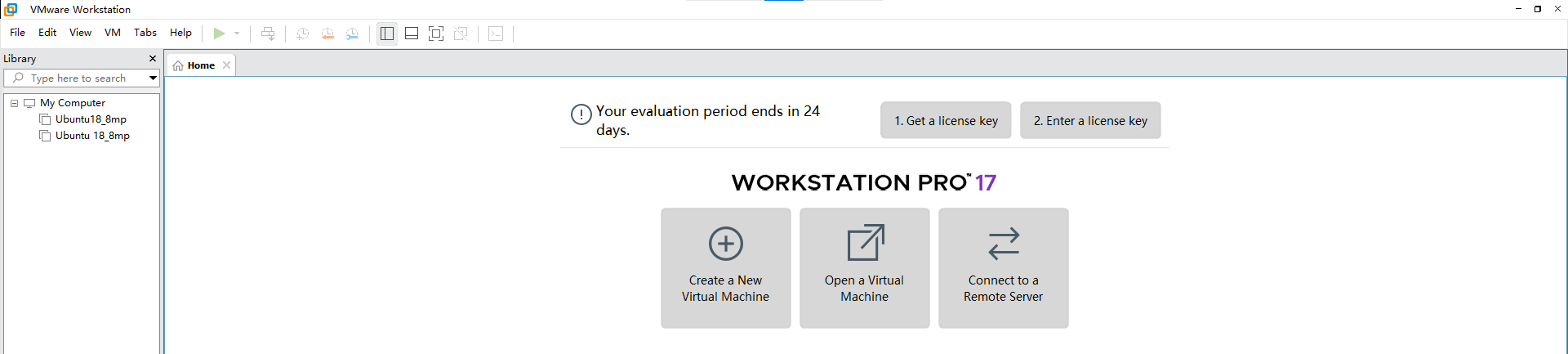Enter full screen mode
The image size is (1568, 354).
click(436, 34)
